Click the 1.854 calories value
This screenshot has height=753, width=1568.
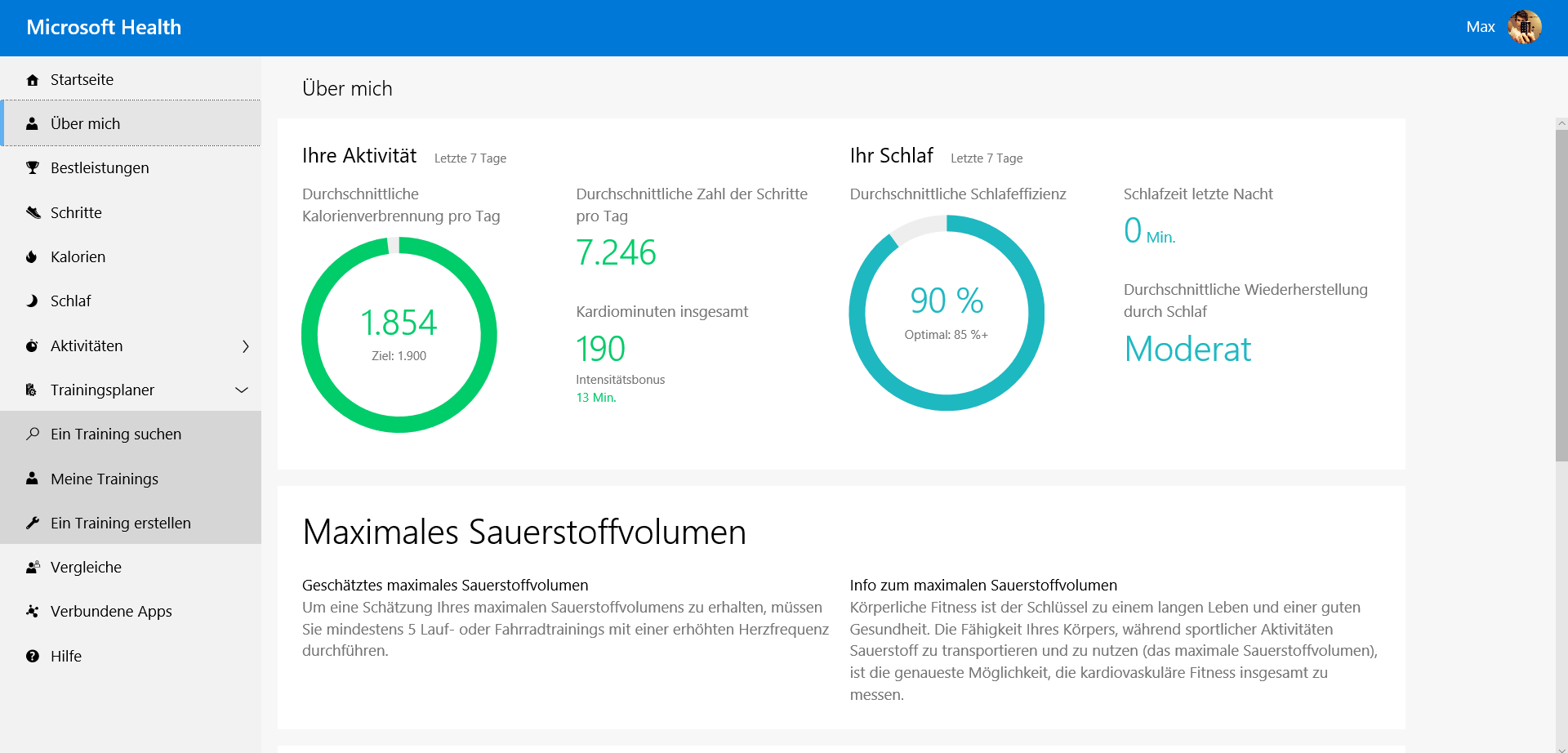[399, 323]
